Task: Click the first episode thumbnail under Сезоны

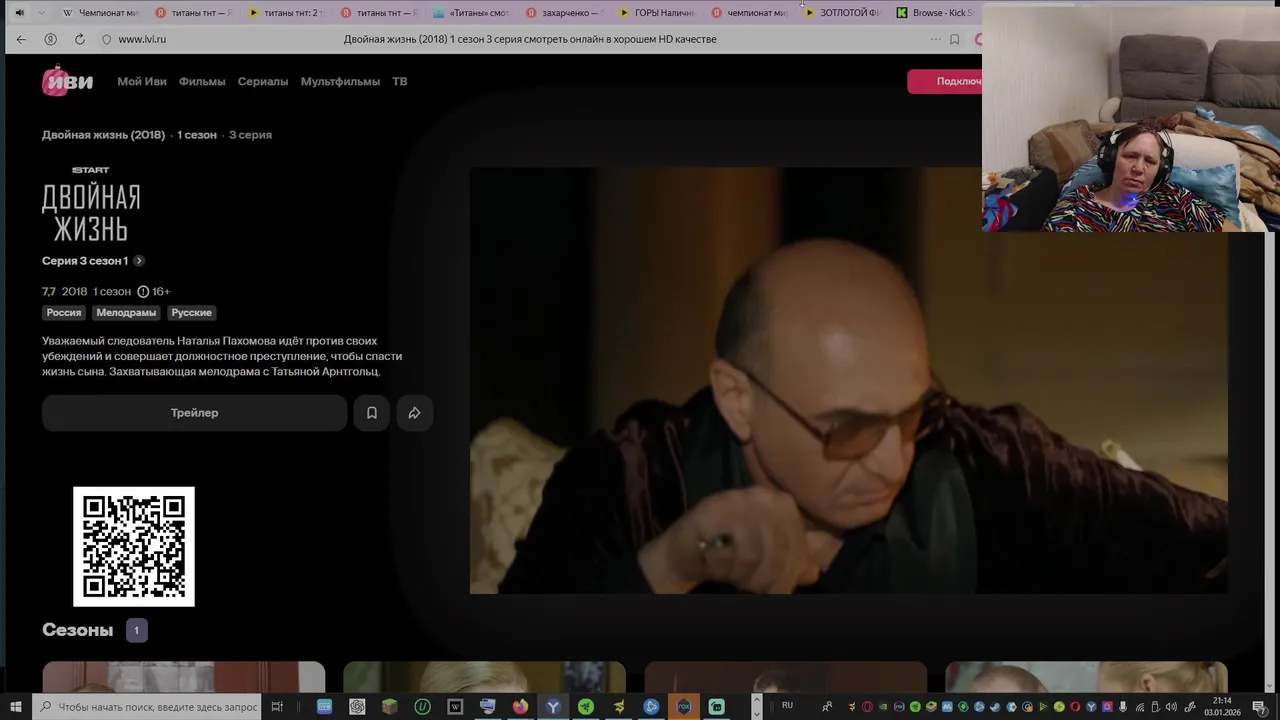Action: tap(184, 679)
